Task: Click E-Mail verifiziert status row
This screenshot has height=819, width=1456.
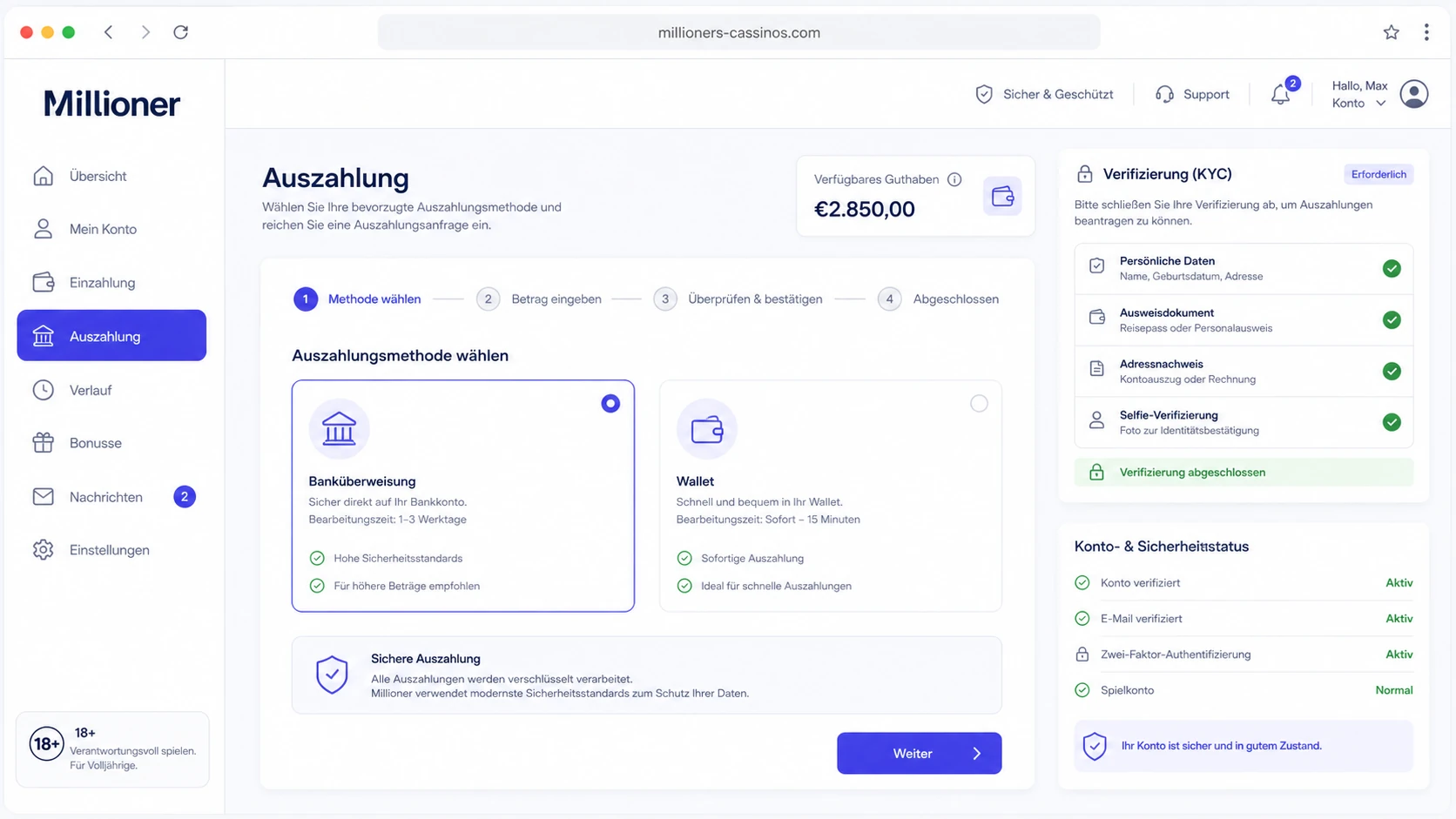Action: (1244, 619)
